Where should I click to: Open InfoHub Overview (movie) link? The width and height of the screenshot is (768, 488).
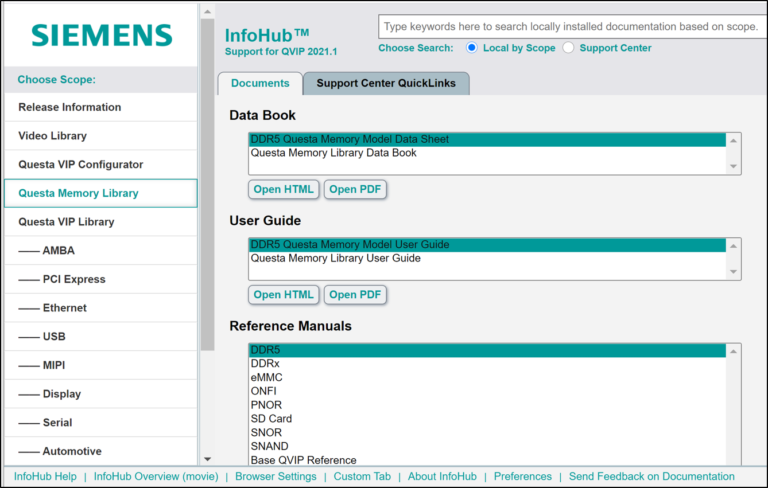click(x=155, y=477)
